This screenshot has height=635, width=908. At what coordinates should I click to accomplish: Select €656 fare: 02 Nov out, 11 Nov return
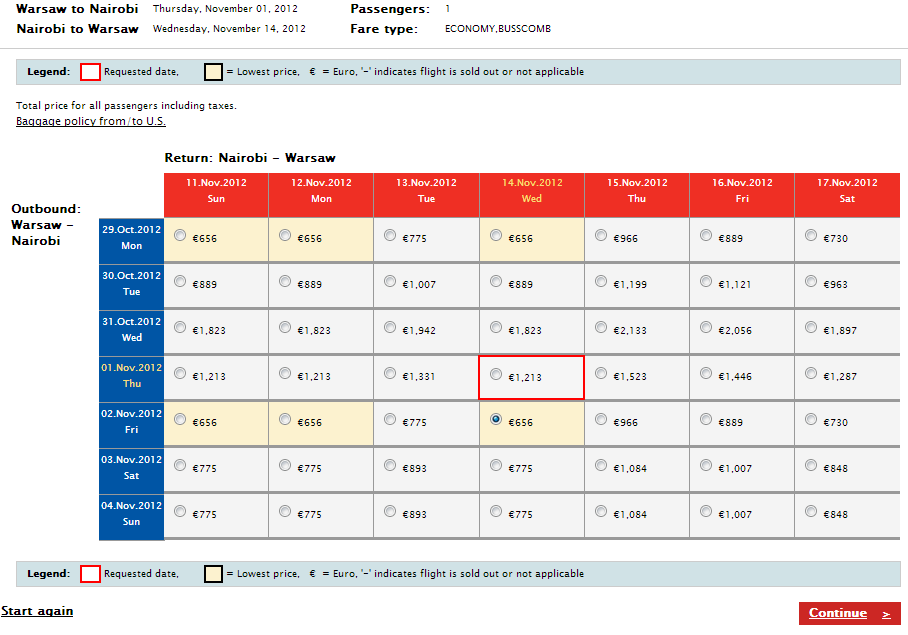click(180, 419)
